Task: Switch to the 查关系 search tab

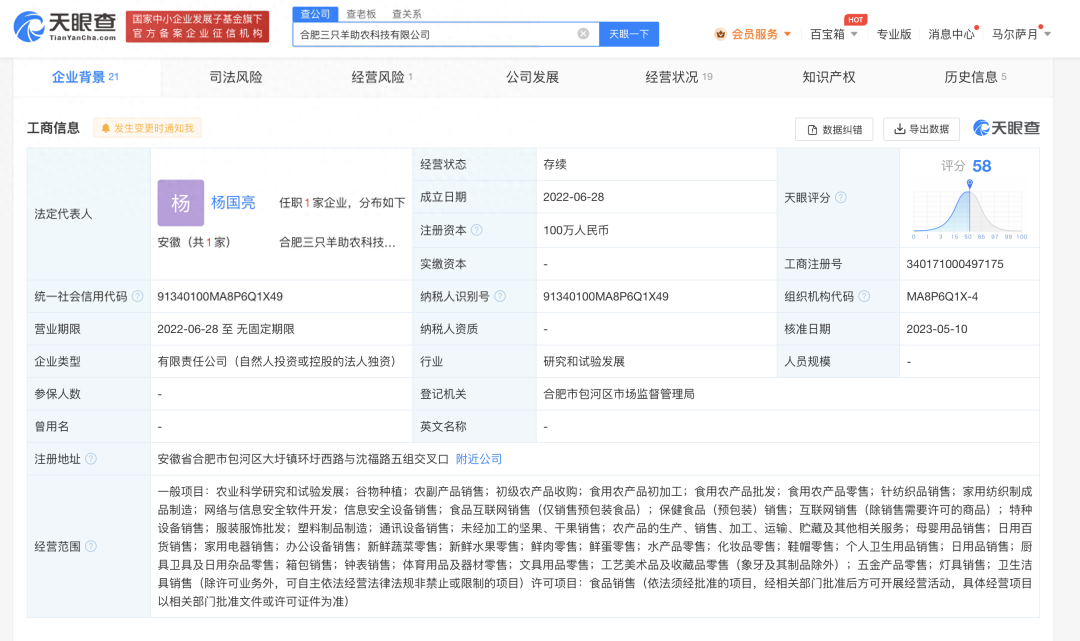Action: coord(406,14)
